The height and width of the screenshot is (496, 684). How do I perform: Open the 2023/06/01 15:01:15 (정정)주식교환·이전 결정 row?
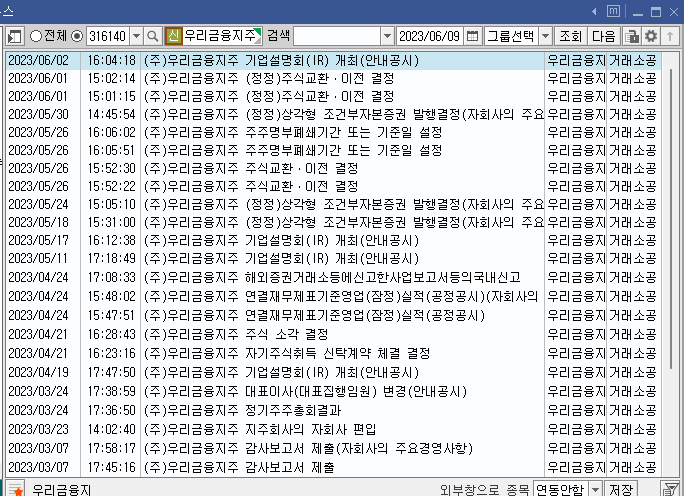(333, 96)
